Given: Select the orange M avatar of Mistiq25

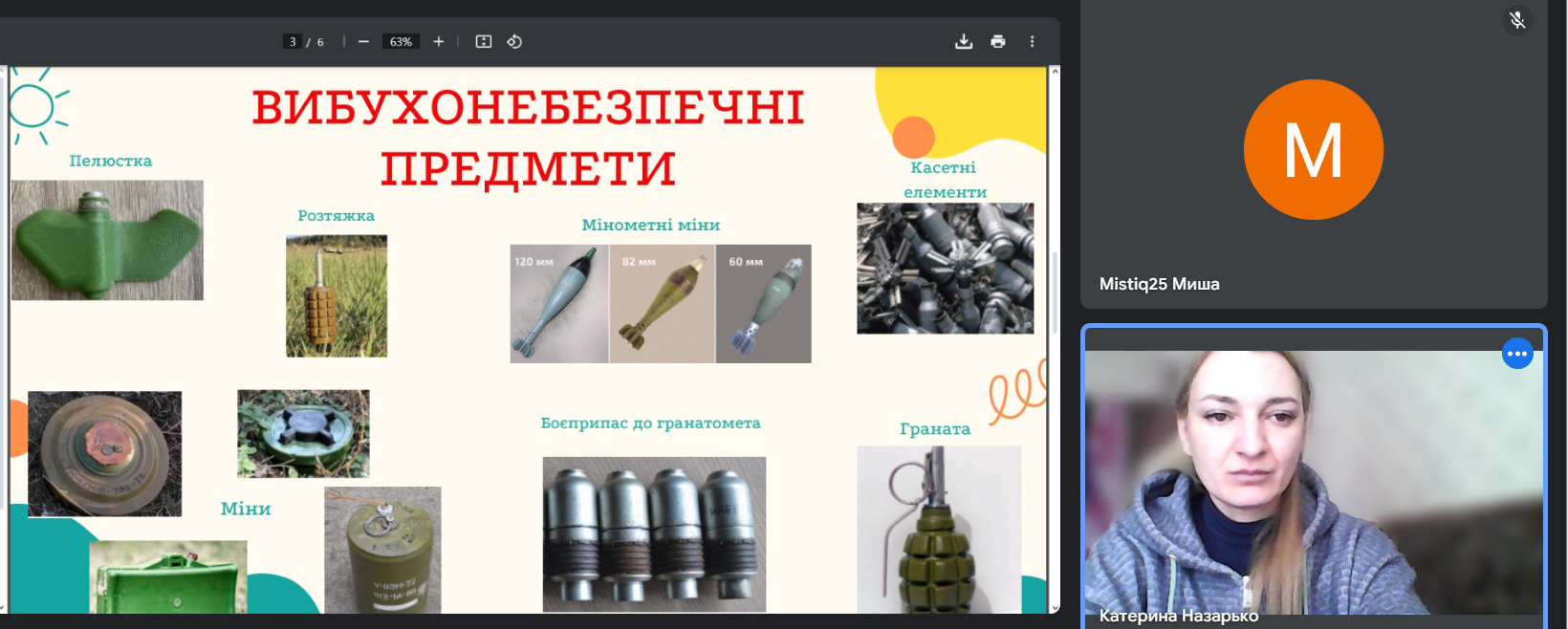Looking at the screenshot, I should pos(1313,150).
